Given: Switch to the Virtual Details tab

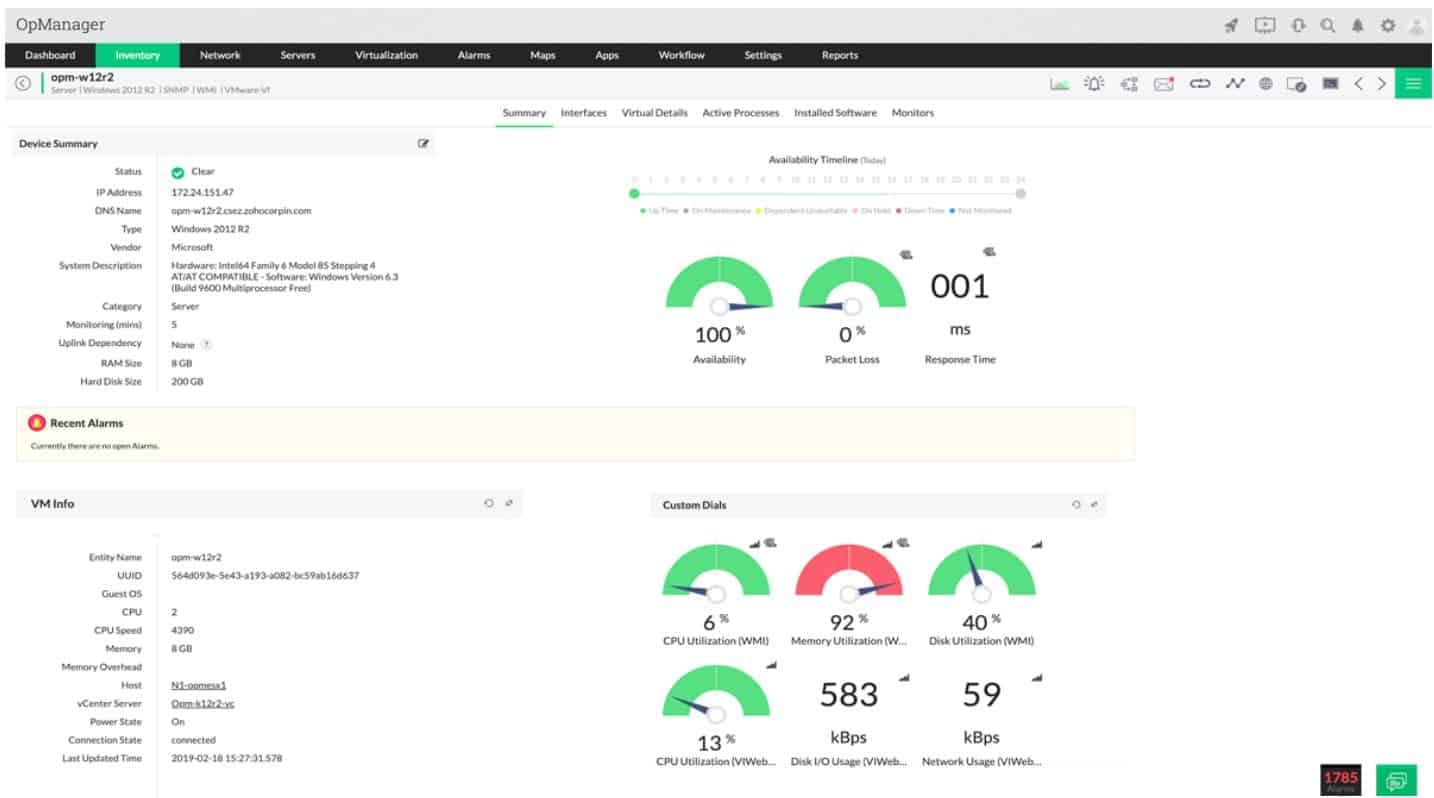Looking at the screenshot, I should click(x=655, y=113).
